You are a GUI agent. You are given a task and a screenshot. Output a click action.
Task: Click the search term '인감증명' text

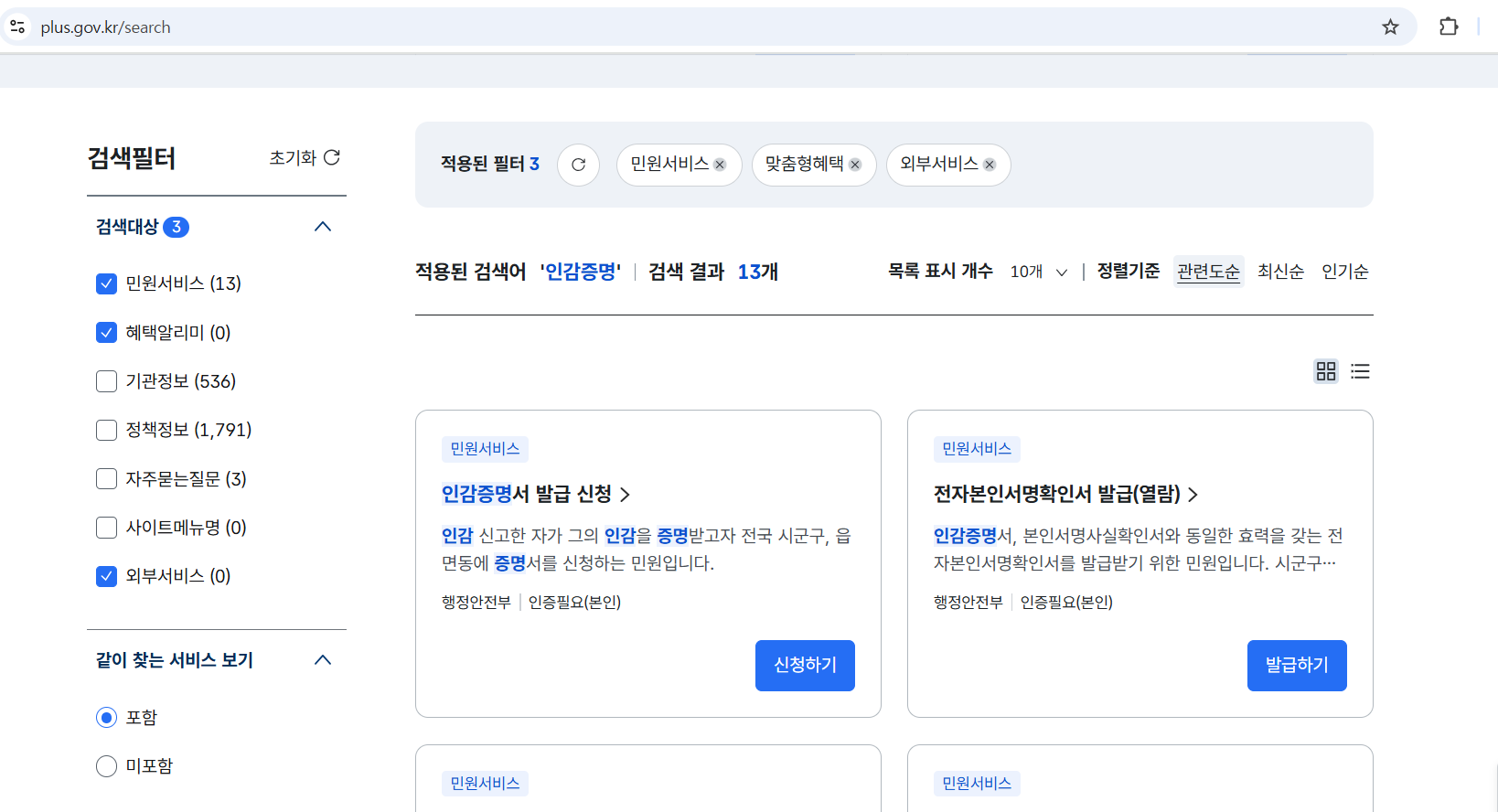[x=581, y=272]
